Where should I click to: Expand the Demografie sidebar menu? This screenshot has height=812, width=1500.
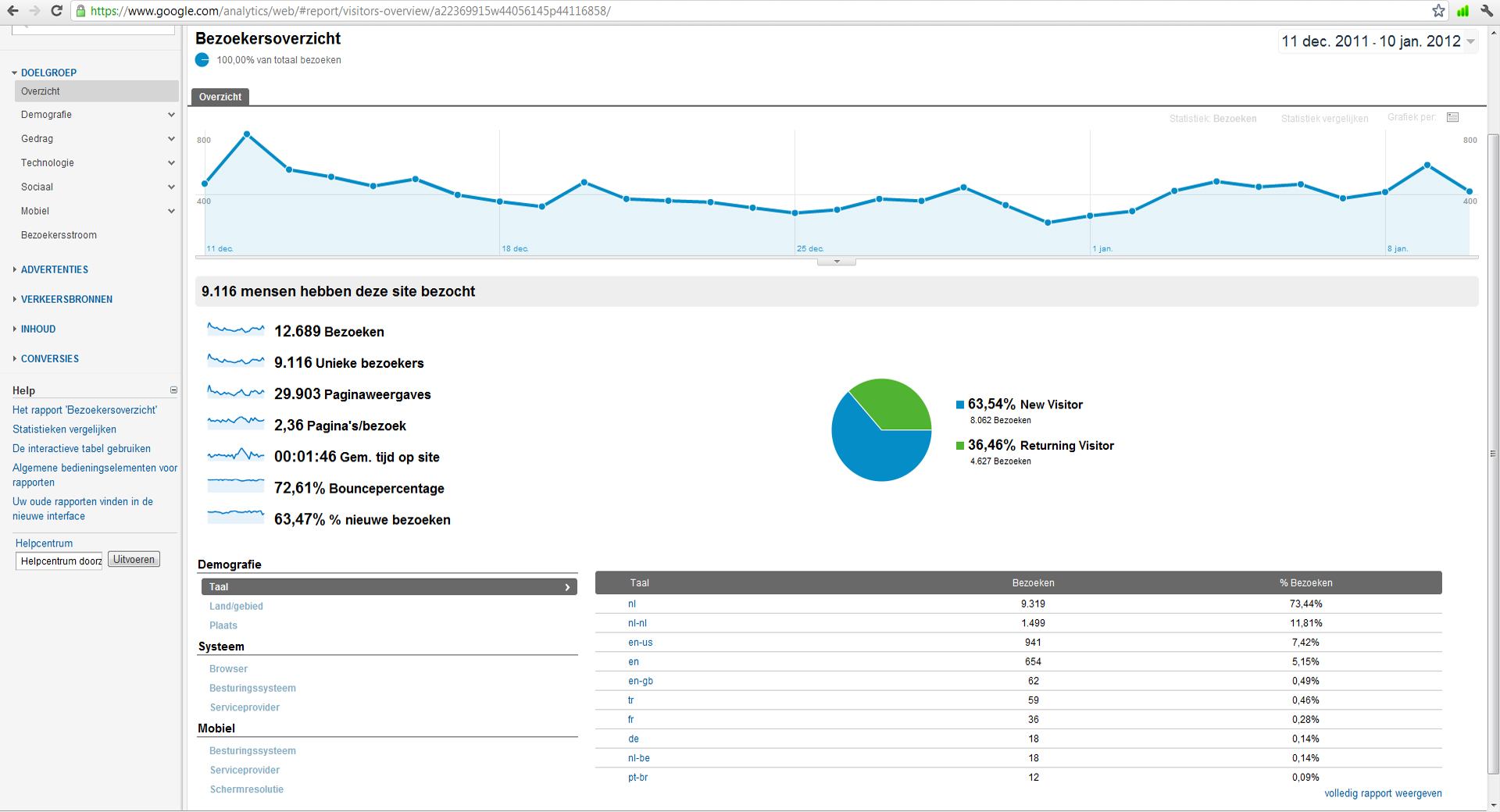(x=96, y=115)
